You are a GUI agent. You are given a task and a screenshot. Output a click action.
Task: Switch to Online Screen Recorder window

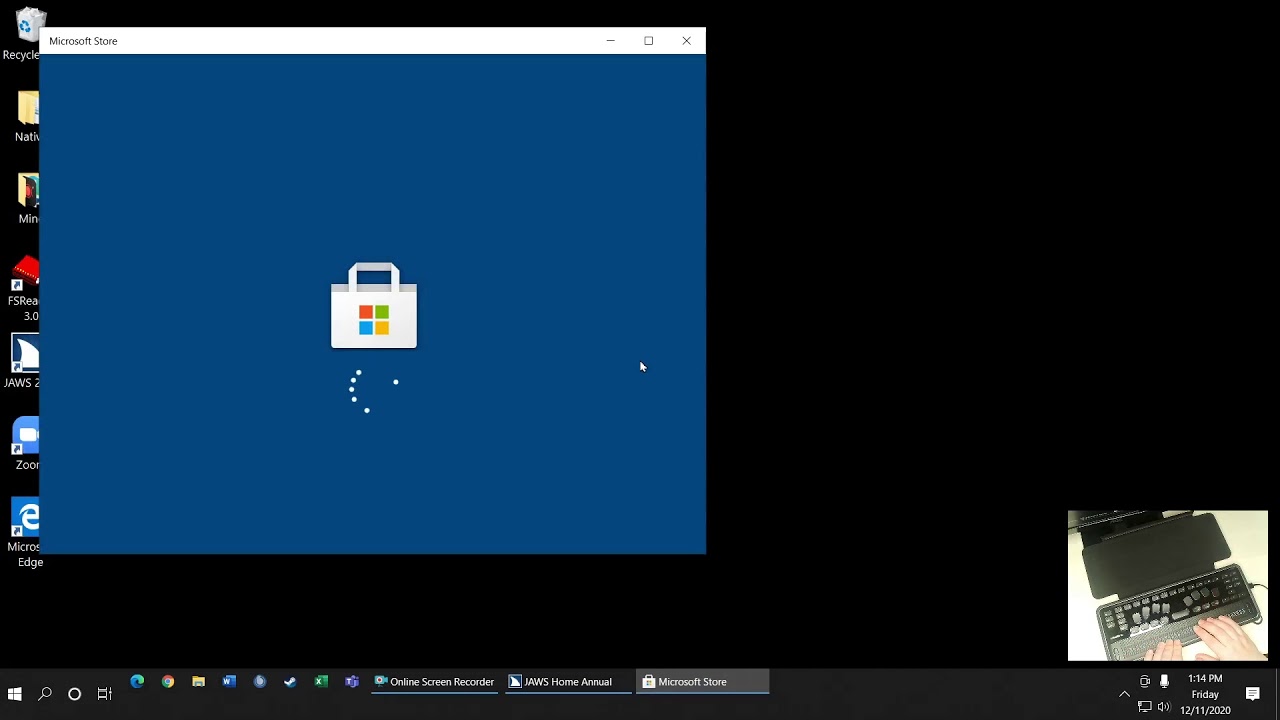coord(435,682)
